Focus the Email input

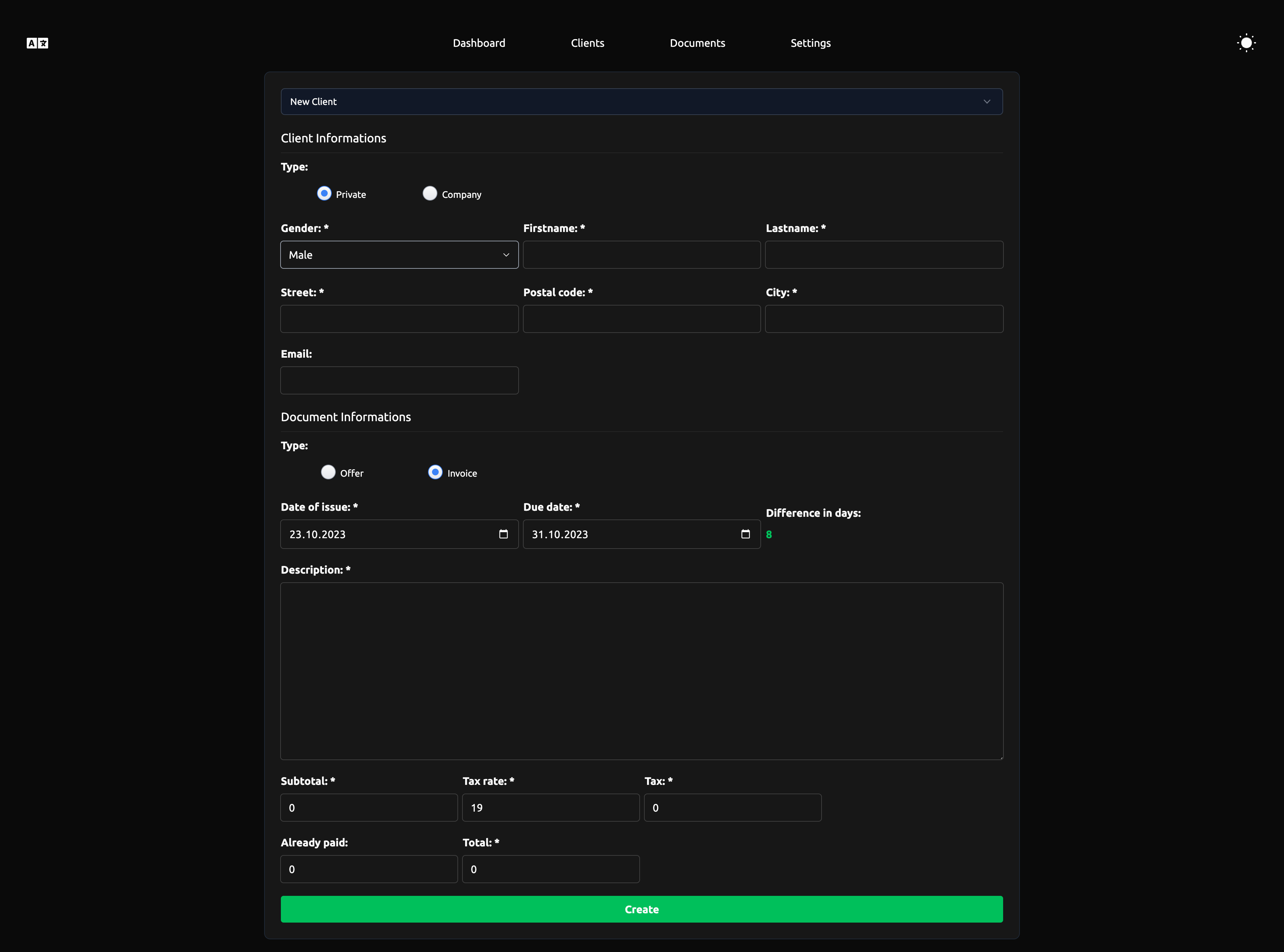coord(399,380)
